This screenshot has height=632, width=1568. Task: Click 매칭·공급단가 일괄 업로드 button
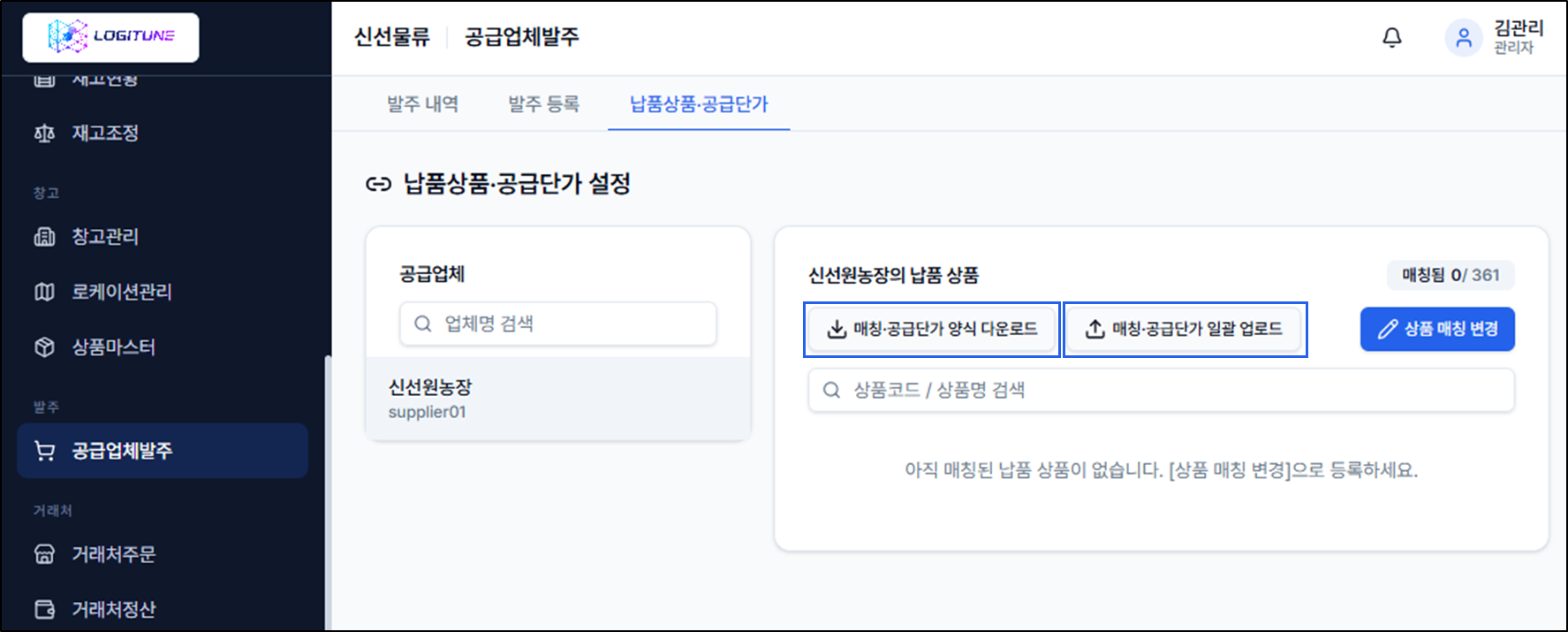tap(1185, 329)
